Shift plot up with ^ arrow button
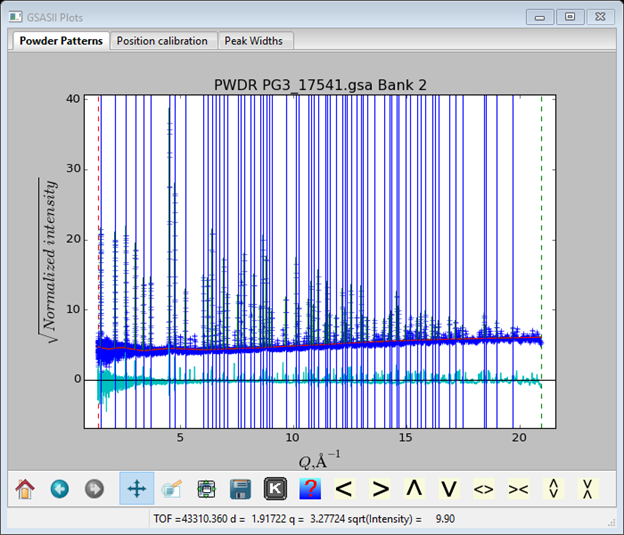This screenshot has width=624, height=535. coord(414,489)
